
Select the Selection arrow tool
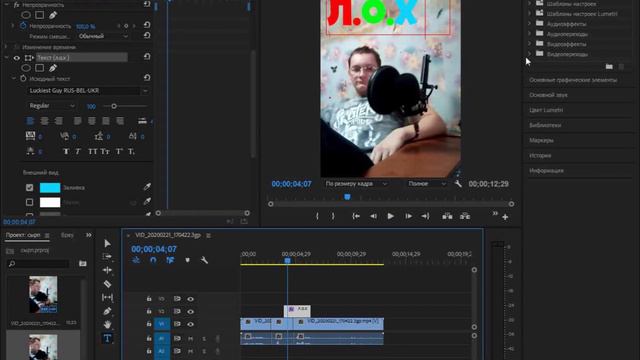pyautogui.click(x=107, y=244)
